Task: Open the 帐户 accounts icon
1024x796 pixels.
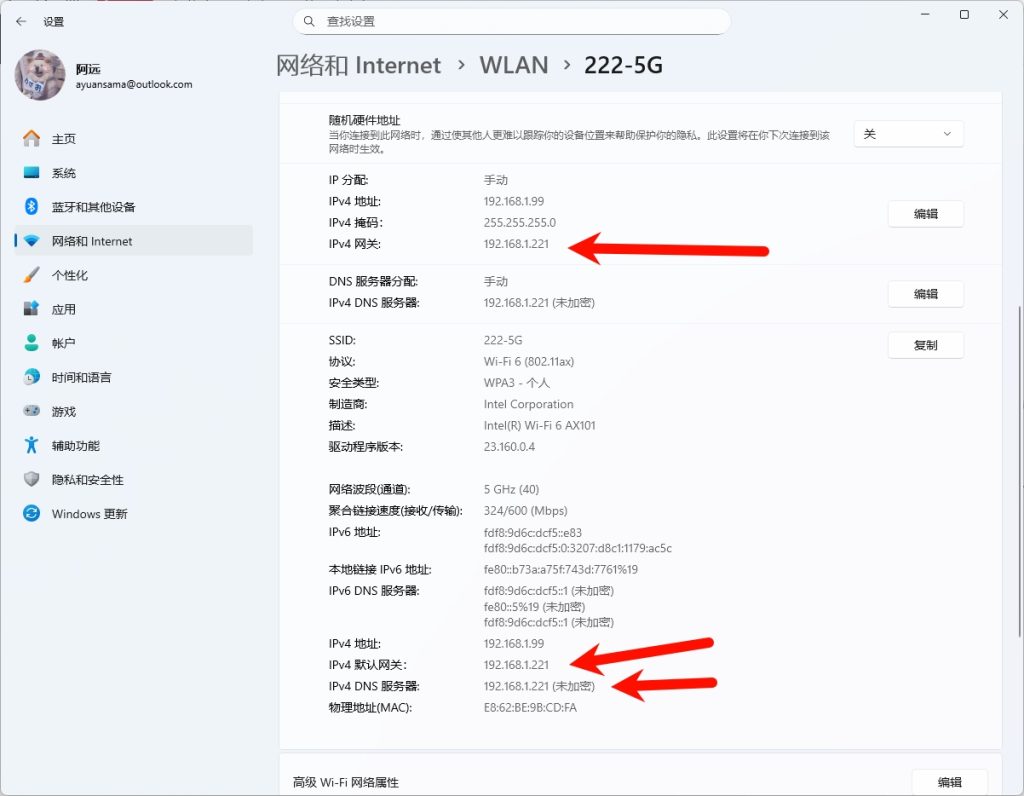Action: pos(32,343)
